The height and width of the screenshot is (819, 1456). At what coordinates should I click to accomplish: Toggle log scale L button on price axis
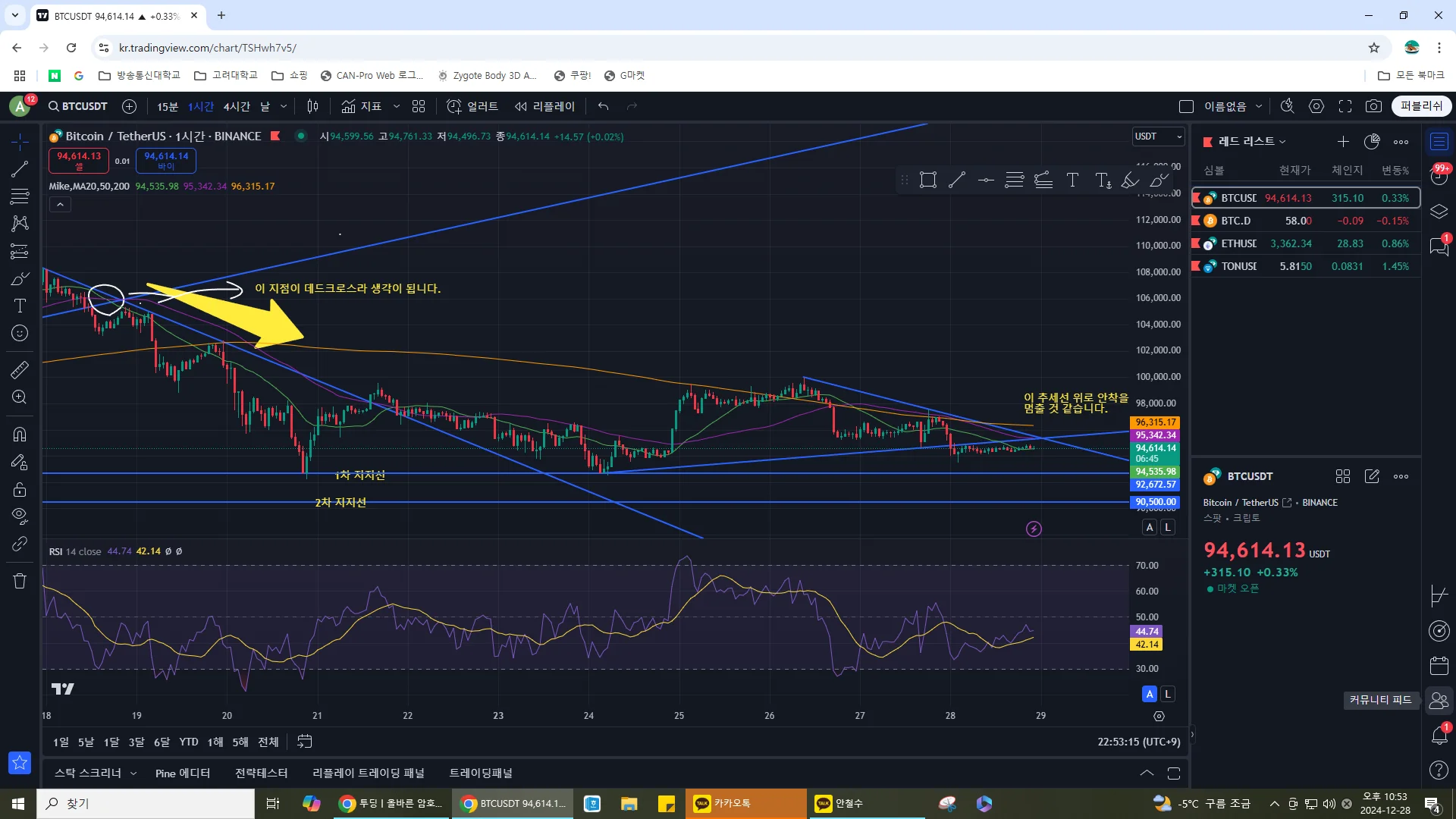click(1168, 528)
